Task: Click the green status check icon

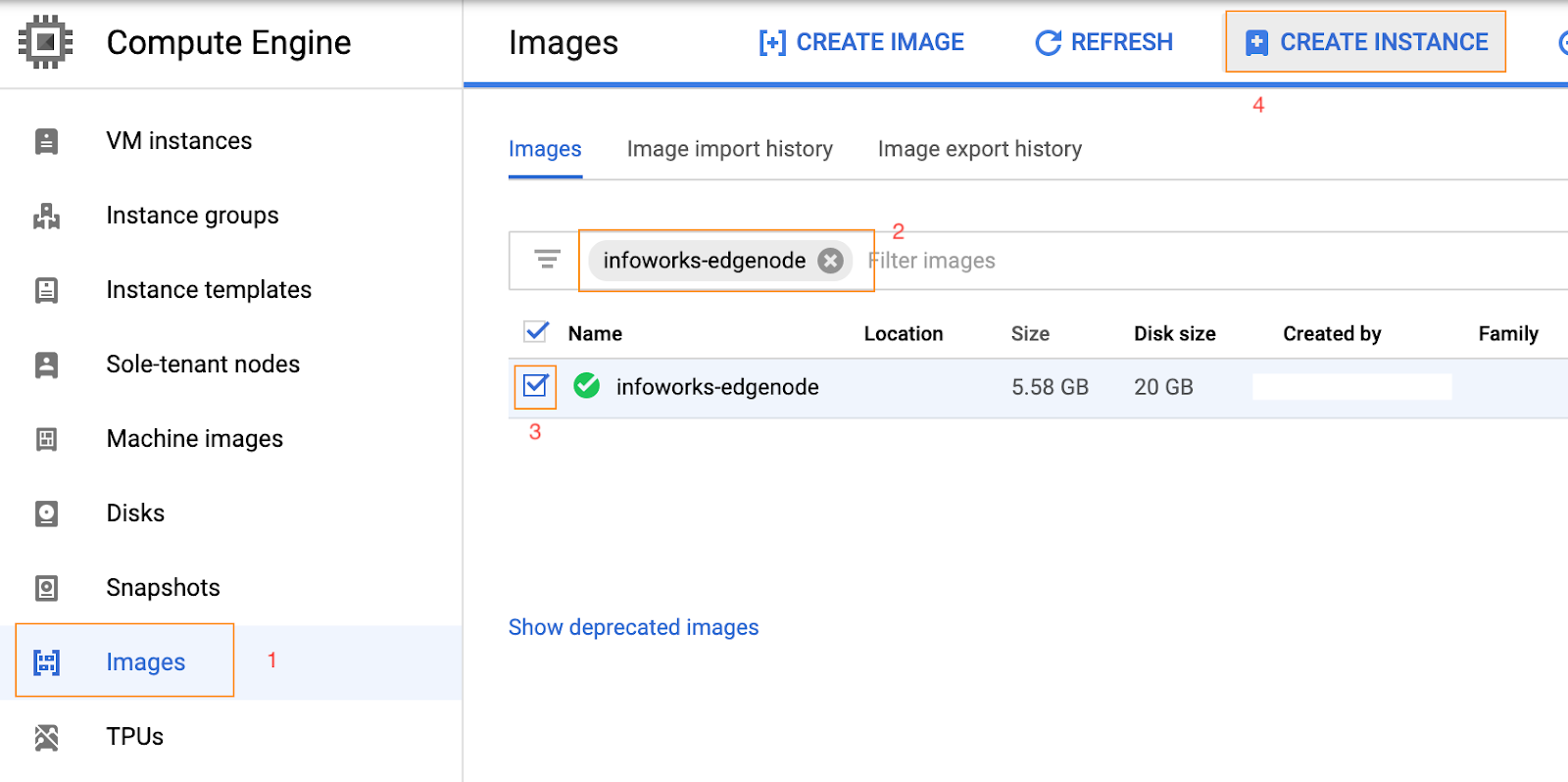Action: click(x=587, y=386)
